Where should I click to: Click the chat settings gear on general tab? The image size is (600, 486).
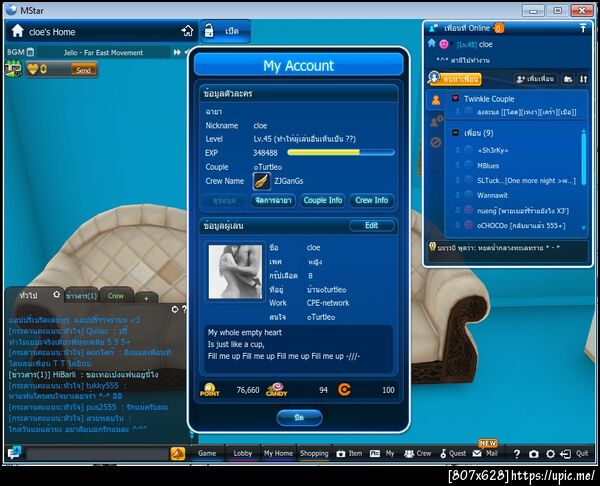tap(56, 295)
